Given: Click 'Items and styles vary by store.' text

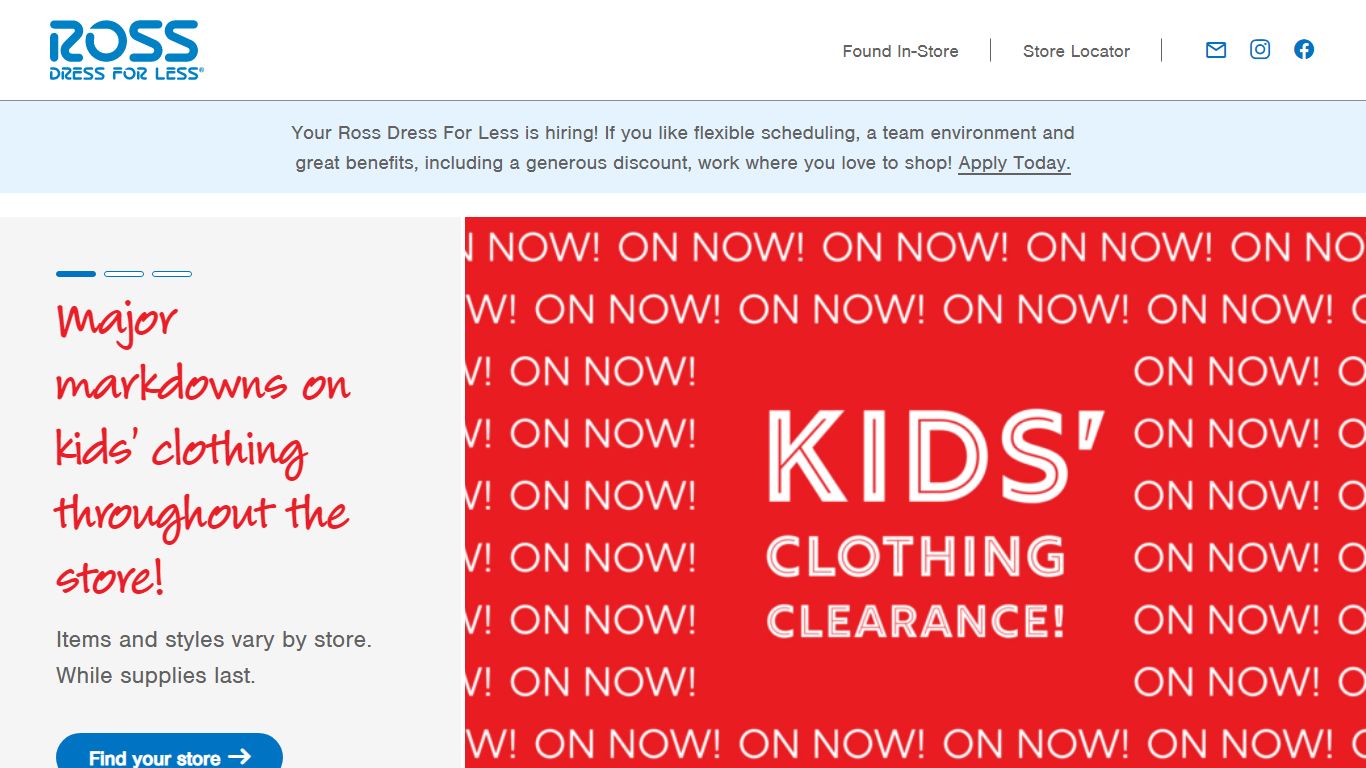Looking at the screenshot, I should 214,640.
